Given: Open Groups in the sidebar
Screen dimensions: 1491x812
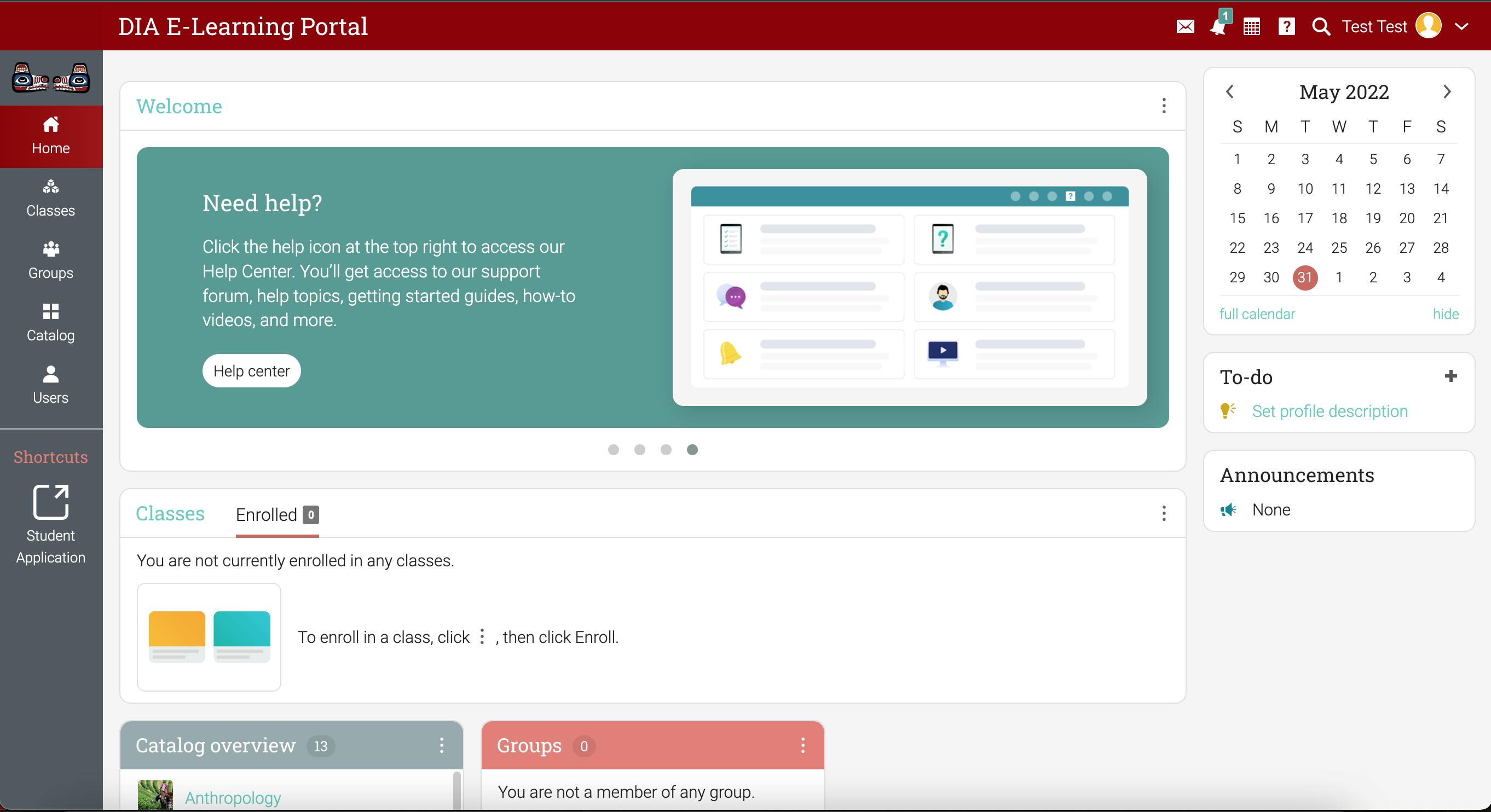Looking at the screenshot, I should coord(51,260).
